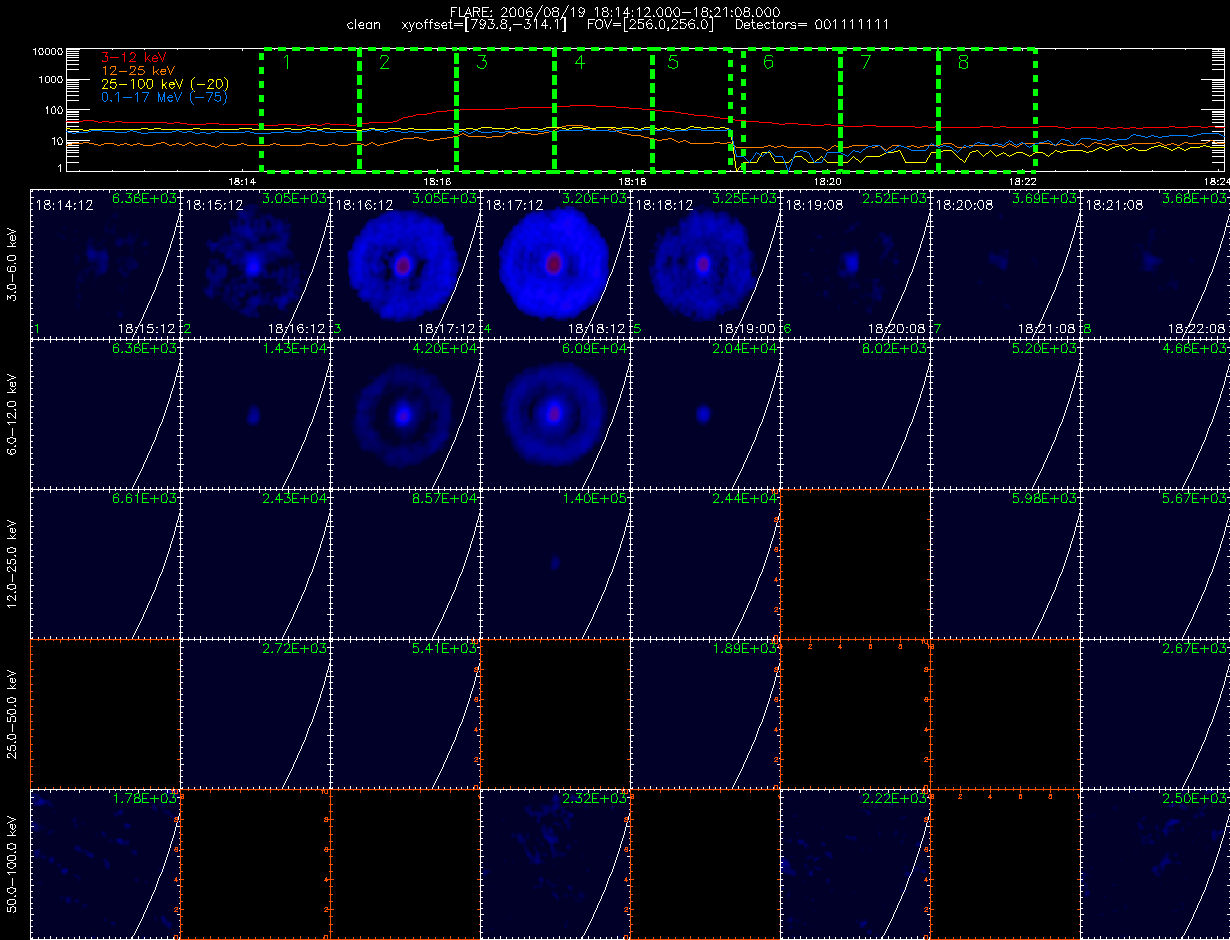
Task: Select the interval 4 label in light curve
Action: pyautogui.click(x=580, y=62)
